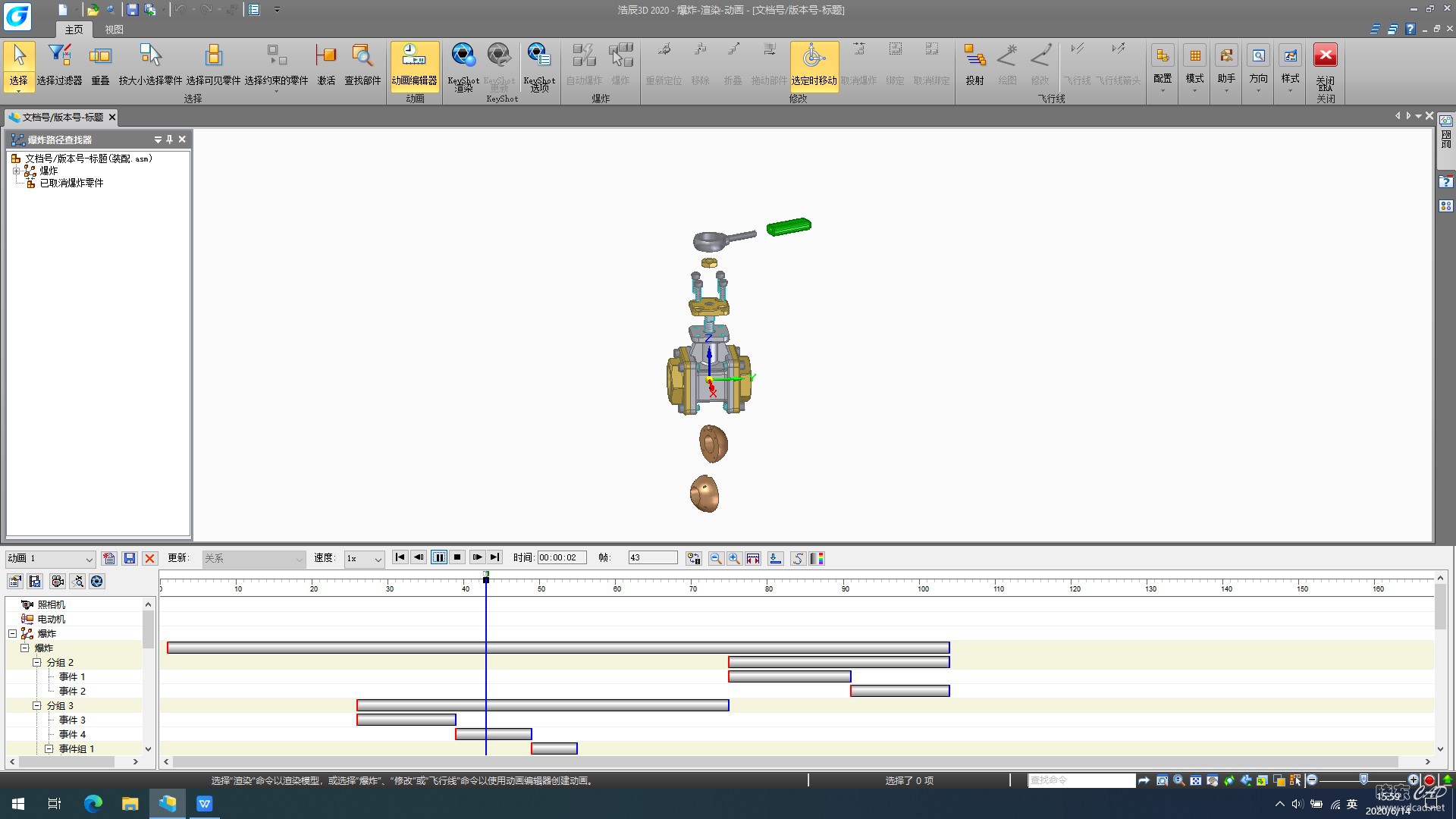Click the color bars icon in timeline toolbar
1456x819 pixels.
(x=817, y=558)
